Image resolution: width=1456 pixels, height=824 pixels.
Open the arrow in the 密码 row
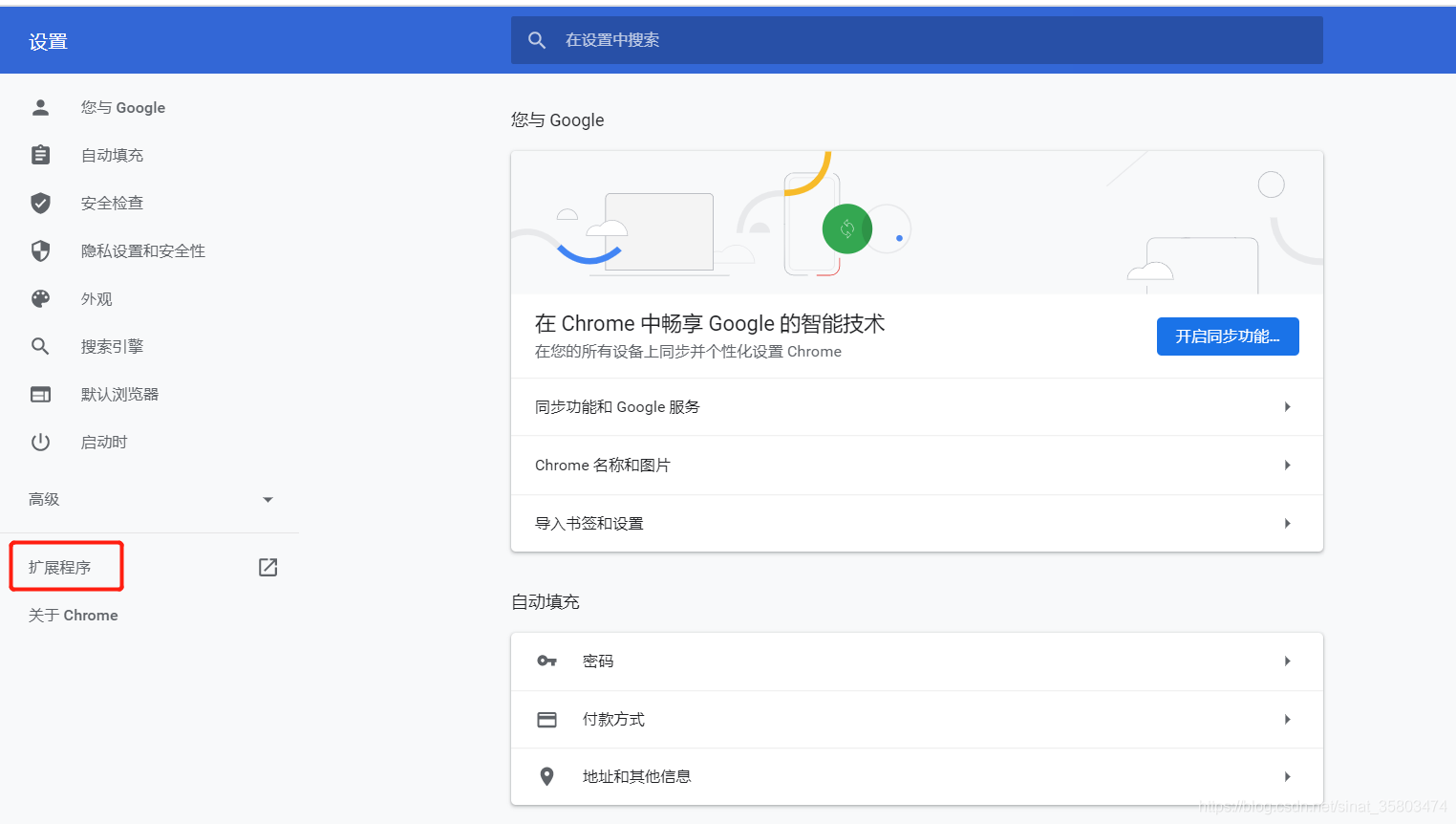tap(1288, 661)
